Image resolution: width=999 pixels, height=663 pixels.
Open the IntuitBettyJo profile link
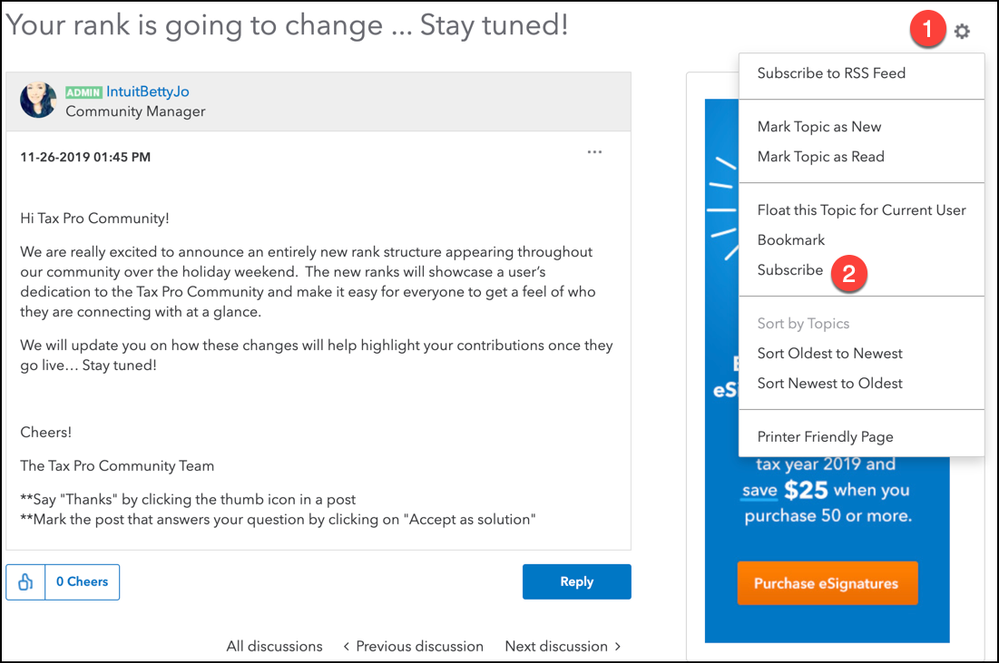tap(148, 91)
